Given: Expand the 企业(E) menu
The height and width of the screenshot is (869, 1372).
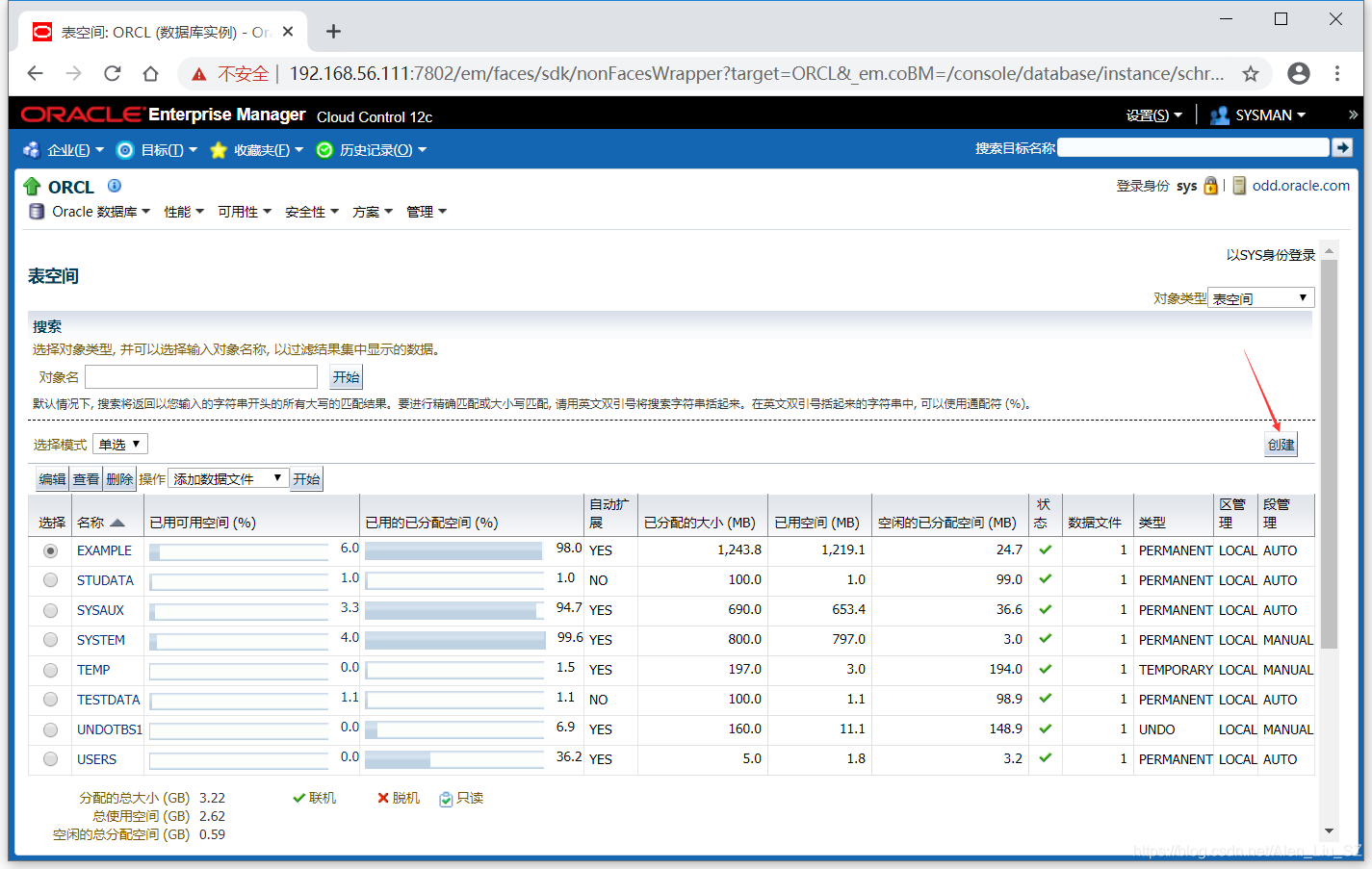Looking at the screenshot, I should [75, 150].
